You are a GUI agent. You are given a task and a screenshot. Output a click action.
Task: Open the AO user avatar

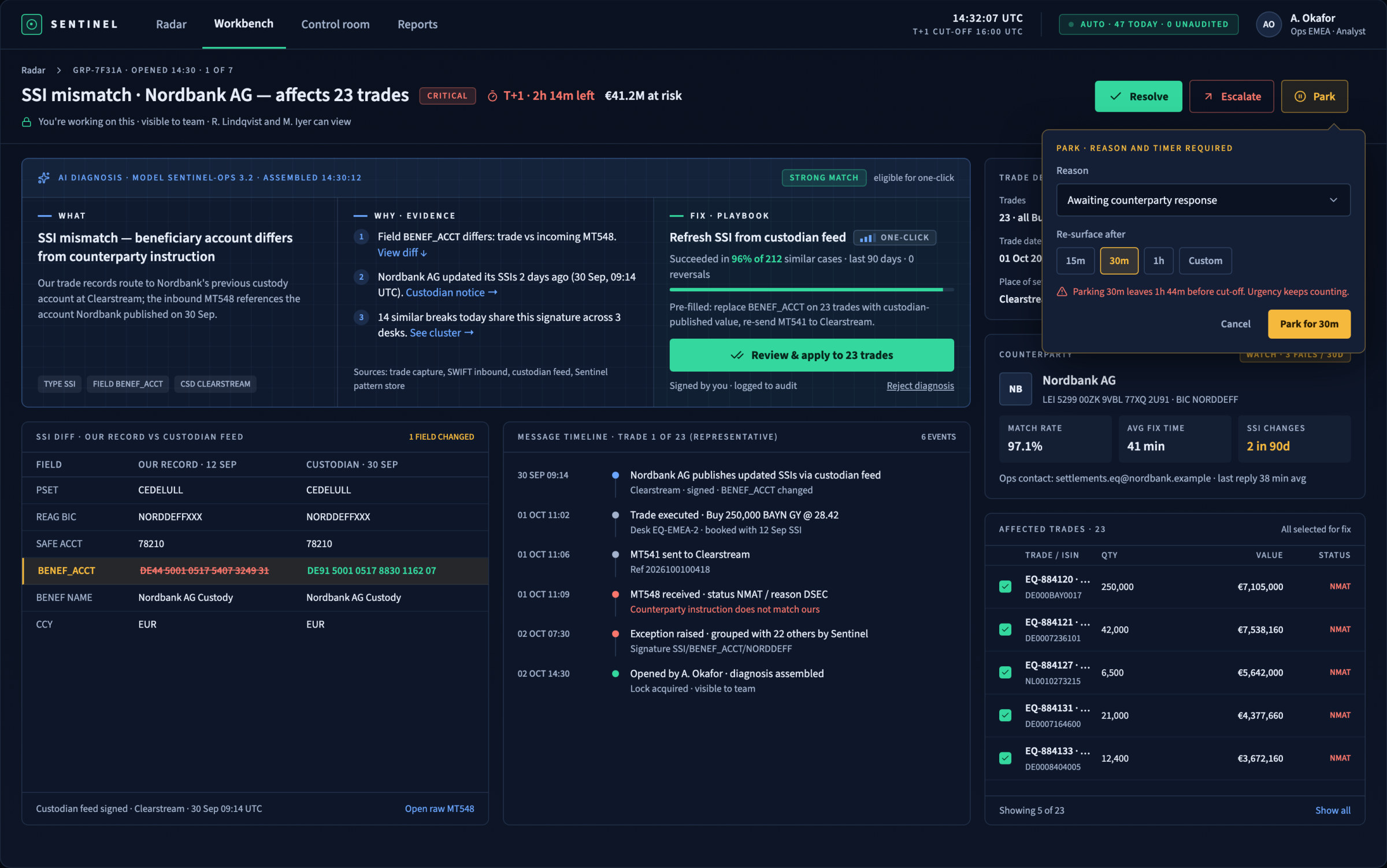(x=1269, y=24)
